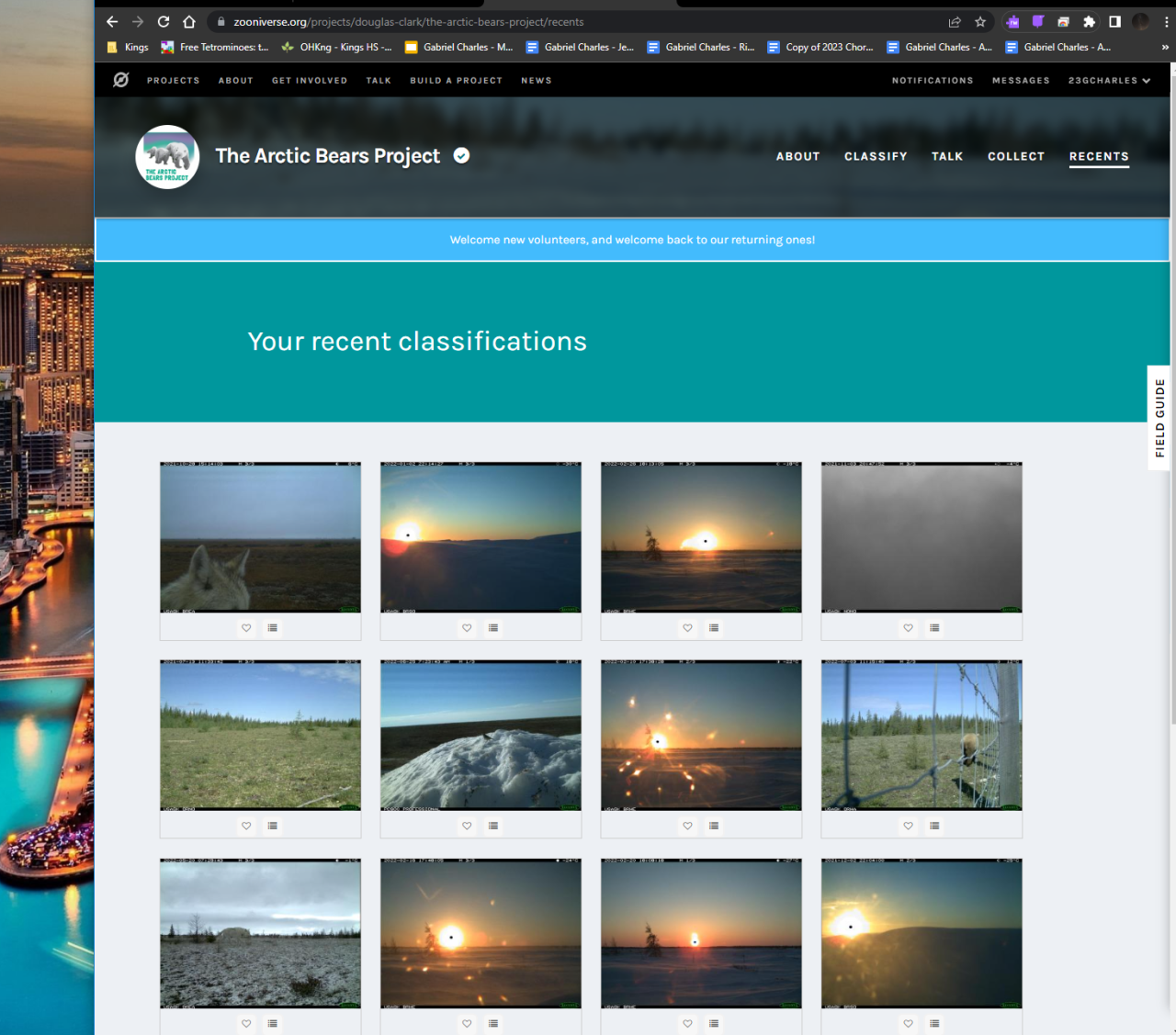Add the wire fence photo to a collection
1176x1035 pixels.
point(934,826)
